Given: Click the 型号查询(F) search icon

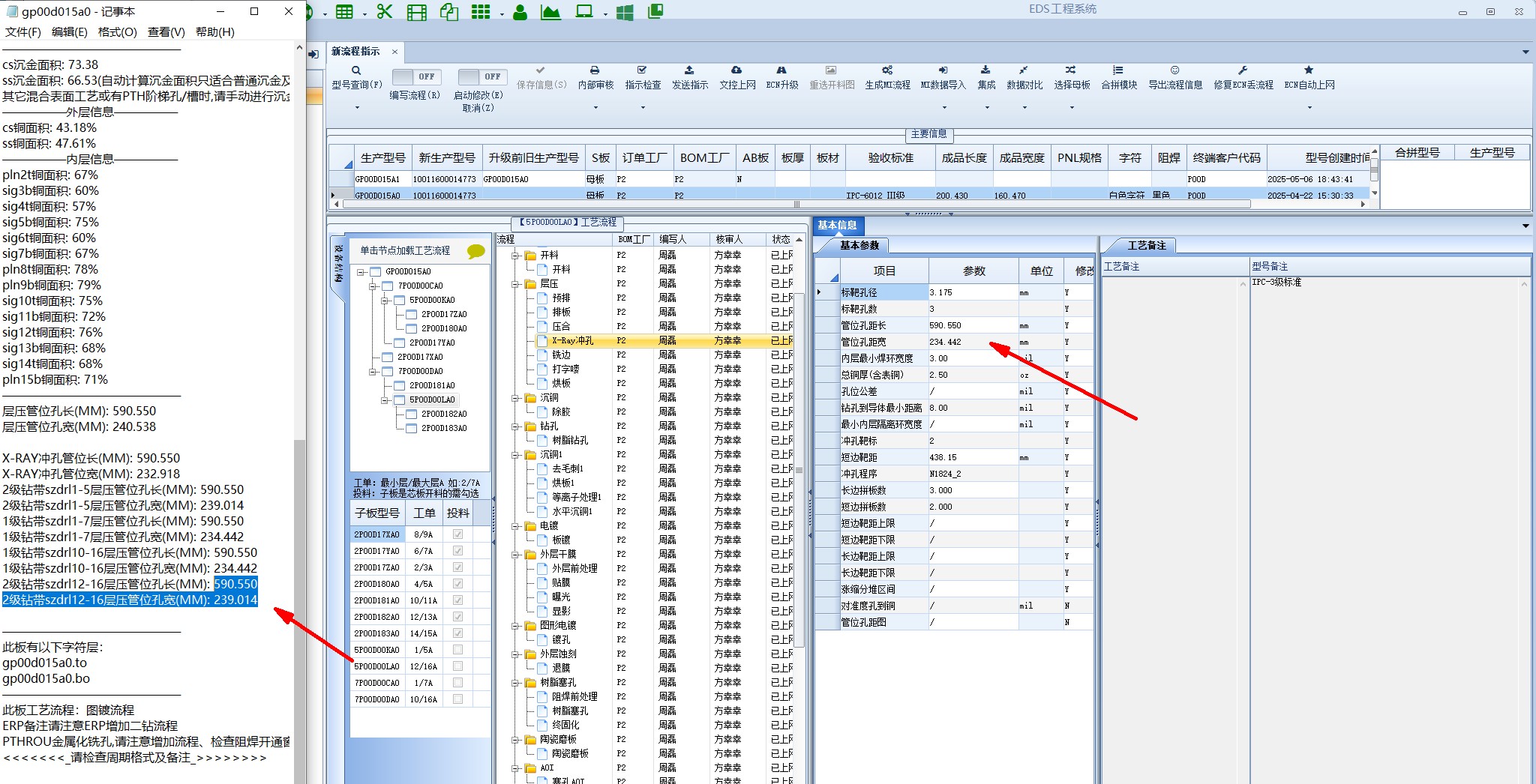Looking at the screenshot, I should tap(357, 70).
